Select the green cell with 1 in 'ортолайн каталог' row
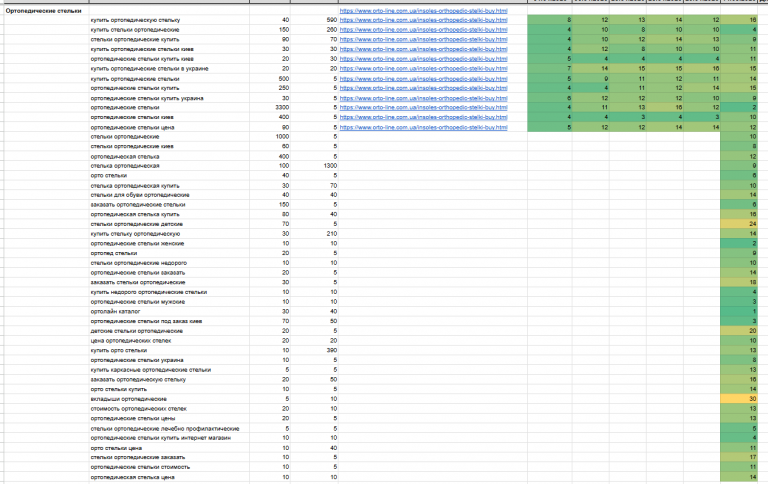The height and width of the screenshot is (484, 768). tap(739, 312)
